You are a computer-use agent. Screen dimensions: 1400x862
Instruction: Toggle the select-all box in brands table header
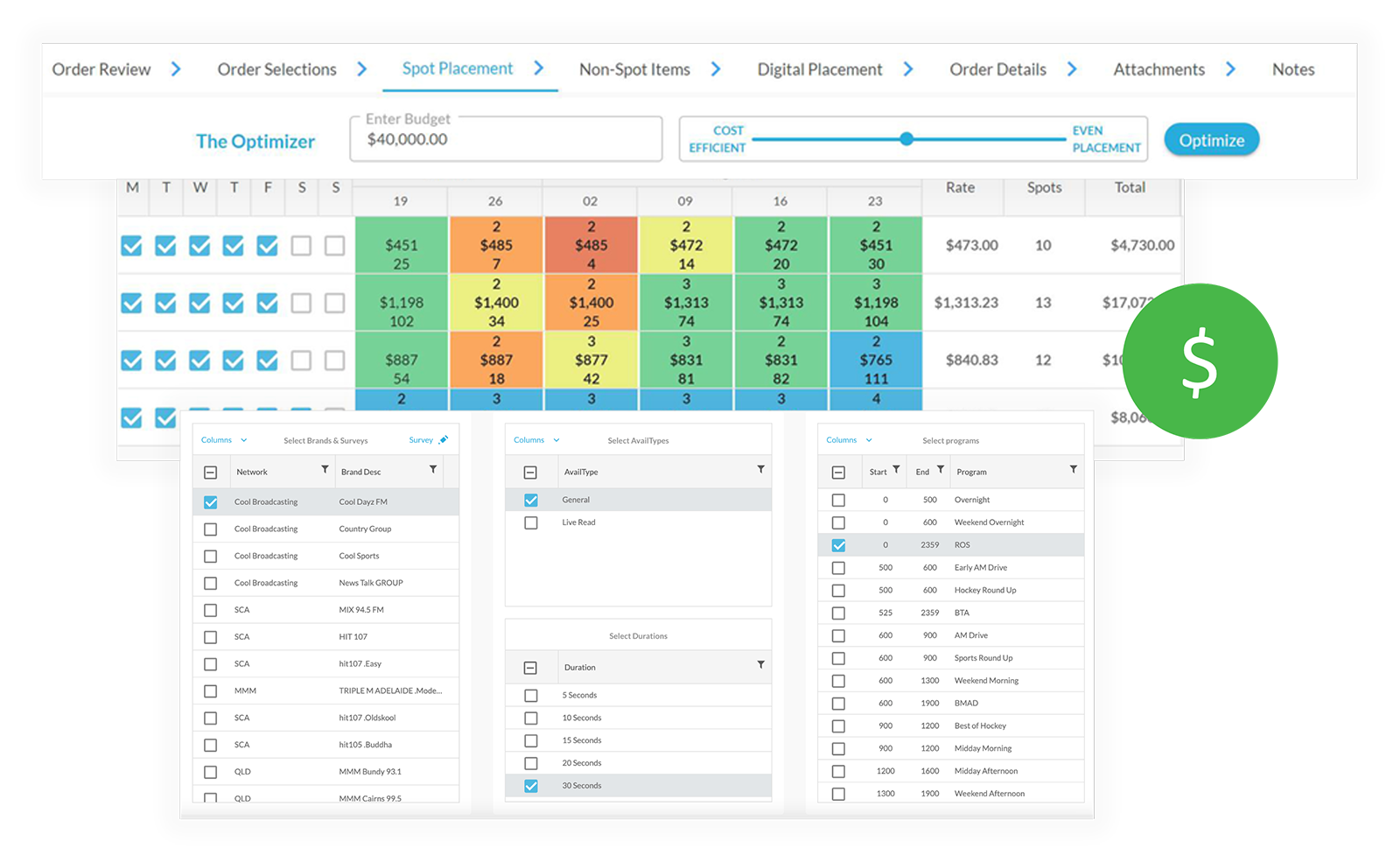[210, 473]
